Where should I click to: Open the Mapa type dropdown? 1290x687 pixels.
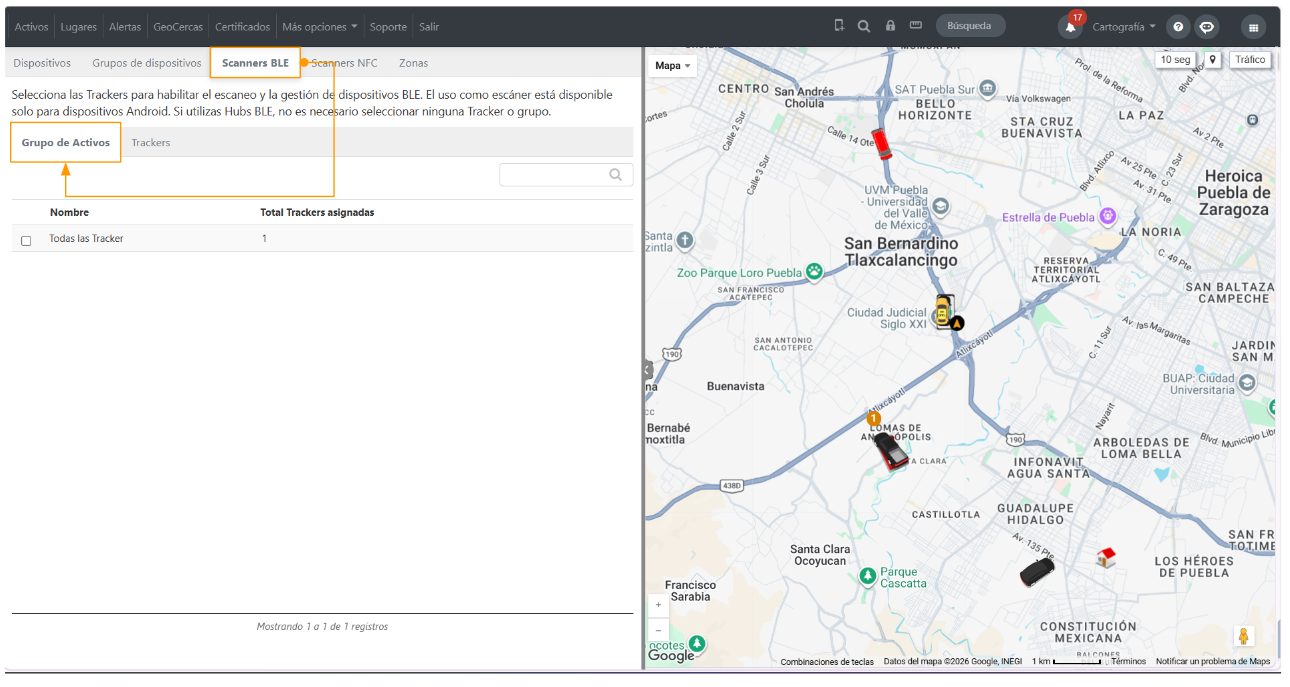[x=674, y=66]
